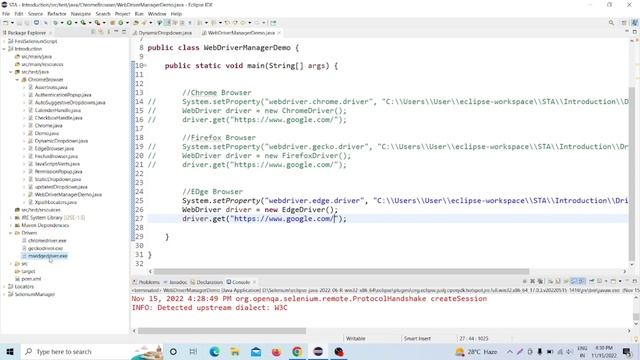Collapse the Introduction project node

tap(4, 49)
